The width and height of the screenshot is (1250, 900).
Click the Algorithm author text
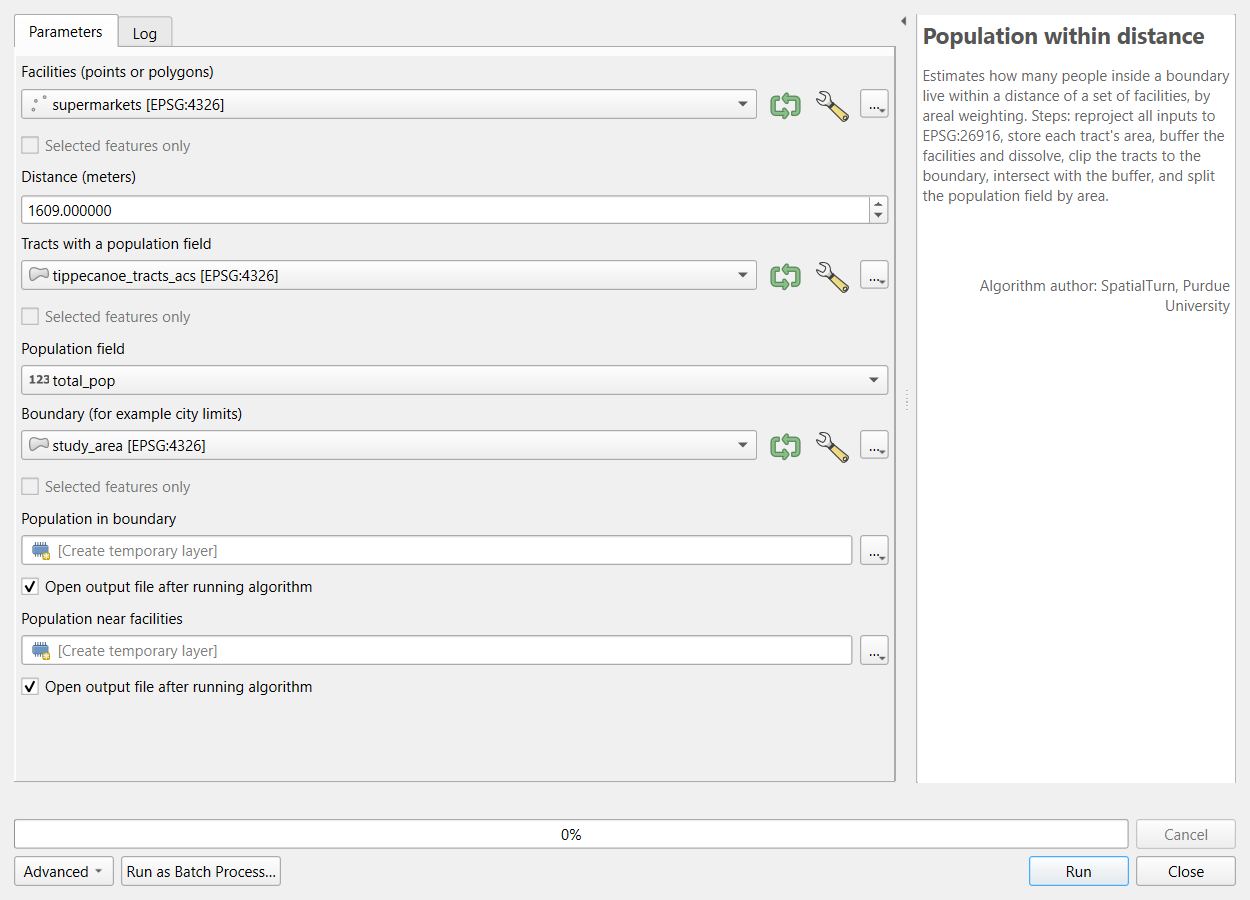pyautogui.click(x=1105, y=296)
